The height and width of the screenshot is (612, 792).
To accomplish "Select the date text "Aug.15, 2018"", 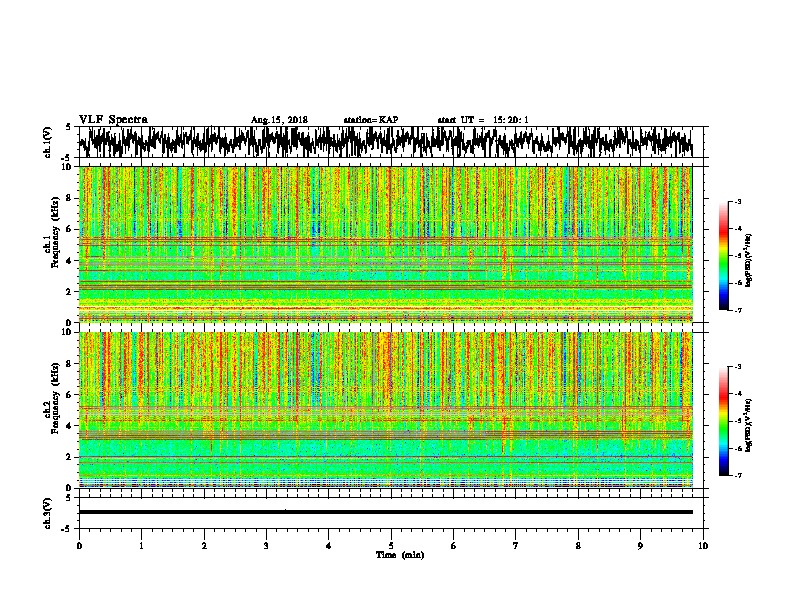I will tap(279, 120).
